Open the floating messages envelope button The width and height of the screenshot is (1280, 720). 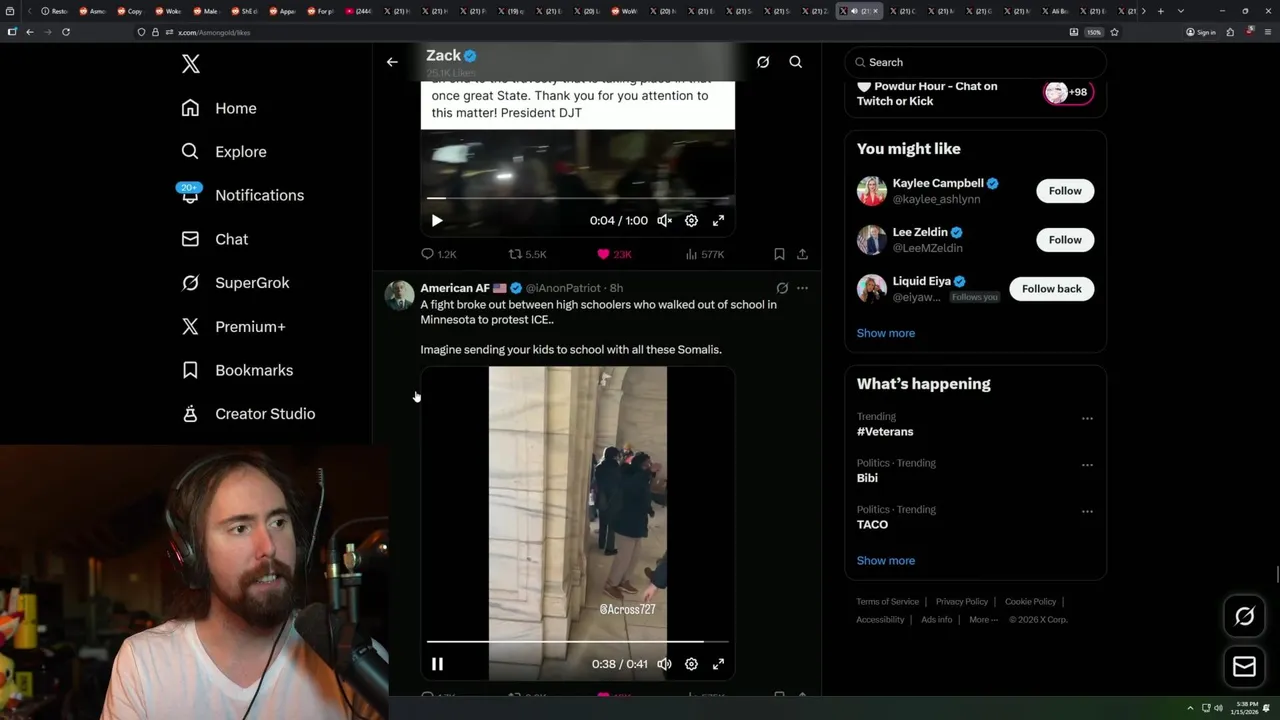1245,667
